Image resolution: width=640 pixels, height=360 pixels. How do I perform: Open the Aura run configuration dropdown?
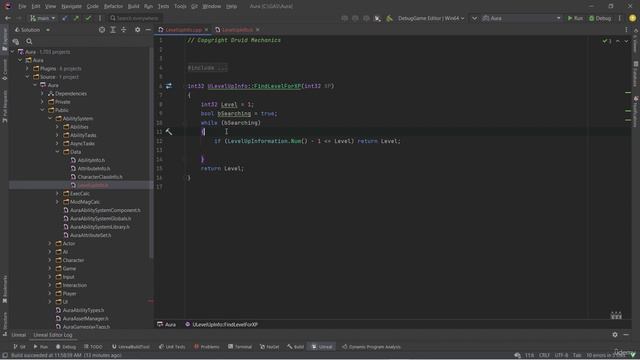click(522, 18)
